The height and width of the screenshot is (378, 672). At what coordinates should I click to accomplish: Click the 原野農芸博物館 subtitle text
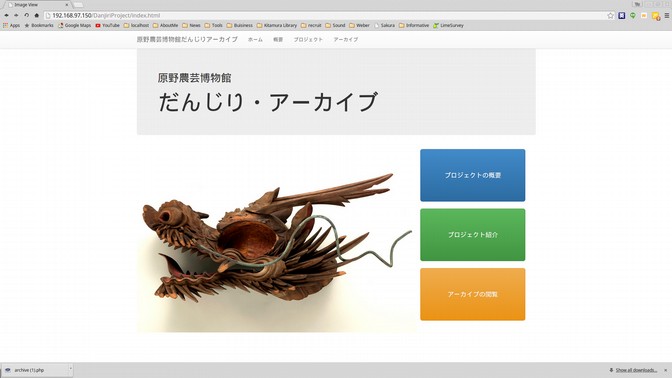click(195, 78)
